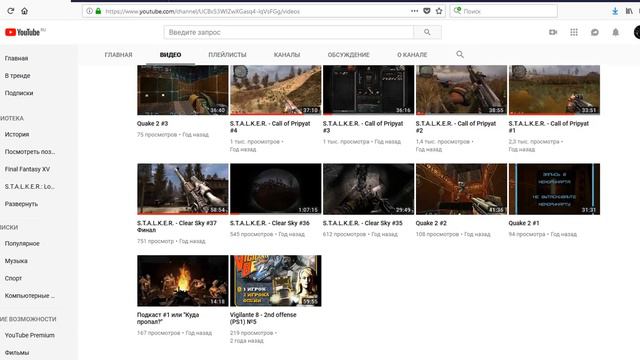Screen dimensions: 640x360
Task: Open the browser library icon
Action: 629,11
